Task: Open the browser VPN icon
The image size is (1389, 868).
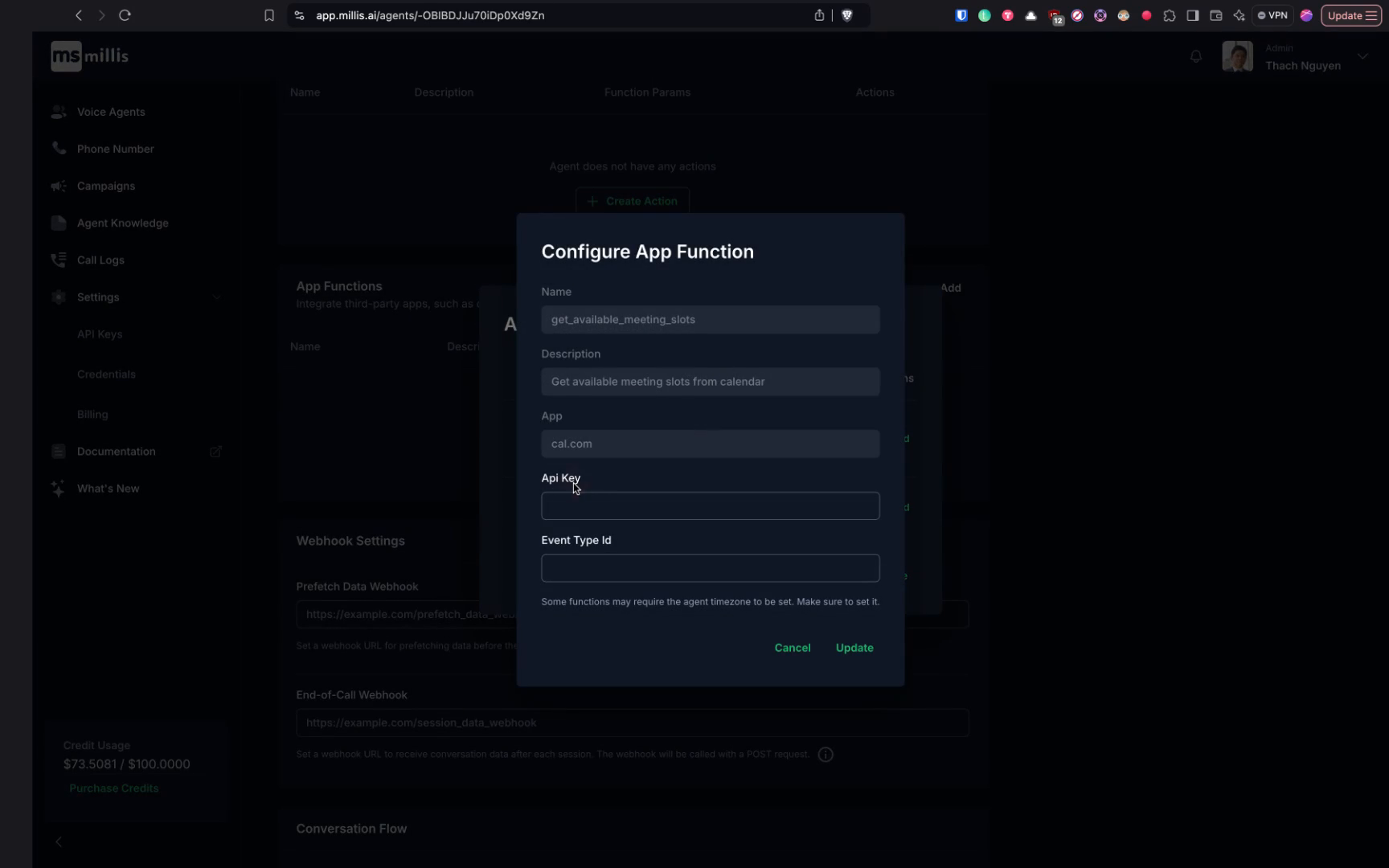Action: [x=1272, y=15]
